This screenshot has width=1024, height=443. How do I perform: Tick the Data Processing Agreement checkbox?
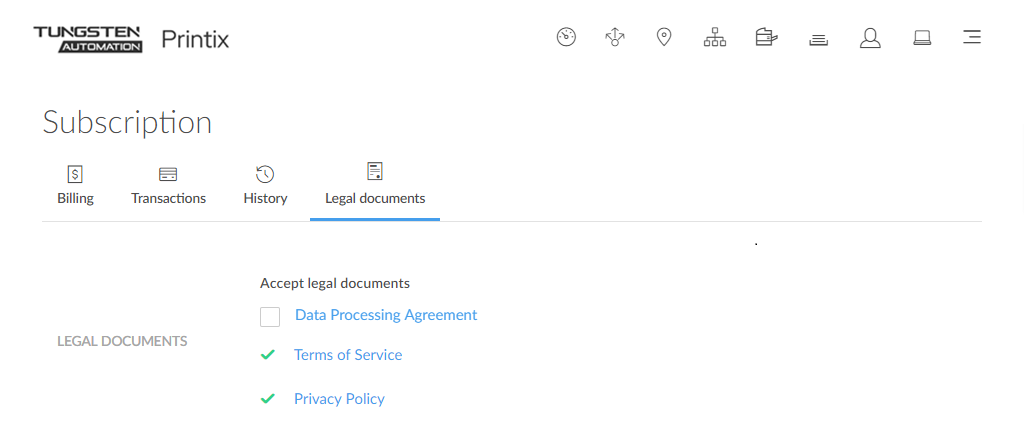[x=270, y=317]
